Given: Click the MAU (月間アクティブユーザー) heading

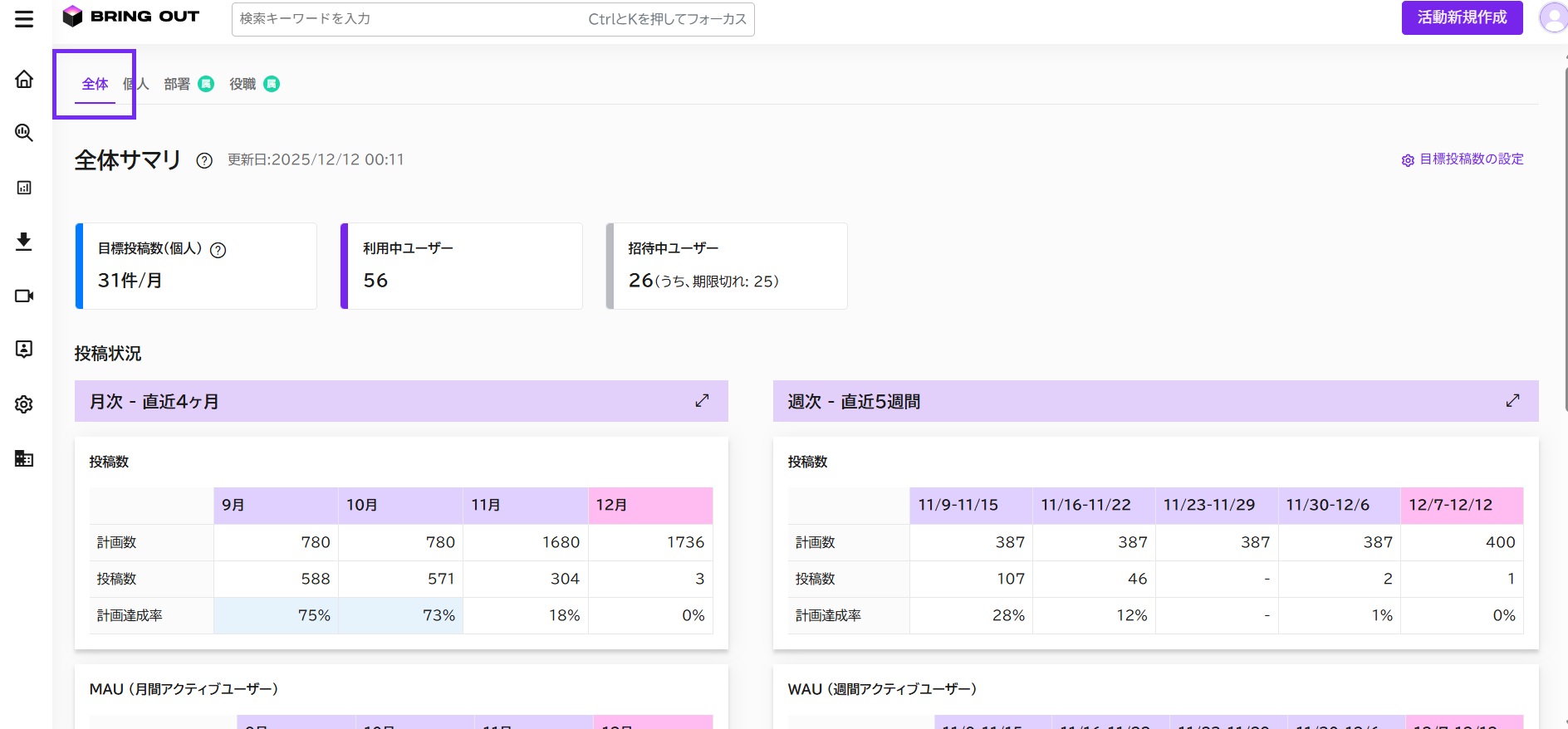Looking at the screenshot, I should tap(184, 689).
